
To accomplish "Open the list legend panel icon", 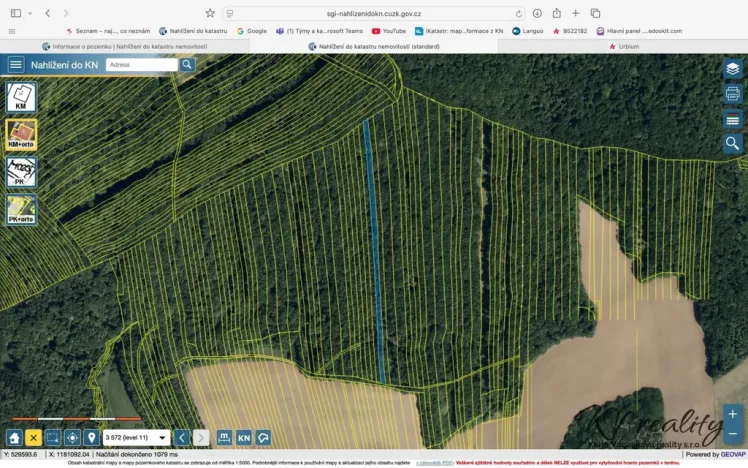I will click(732, 119).
